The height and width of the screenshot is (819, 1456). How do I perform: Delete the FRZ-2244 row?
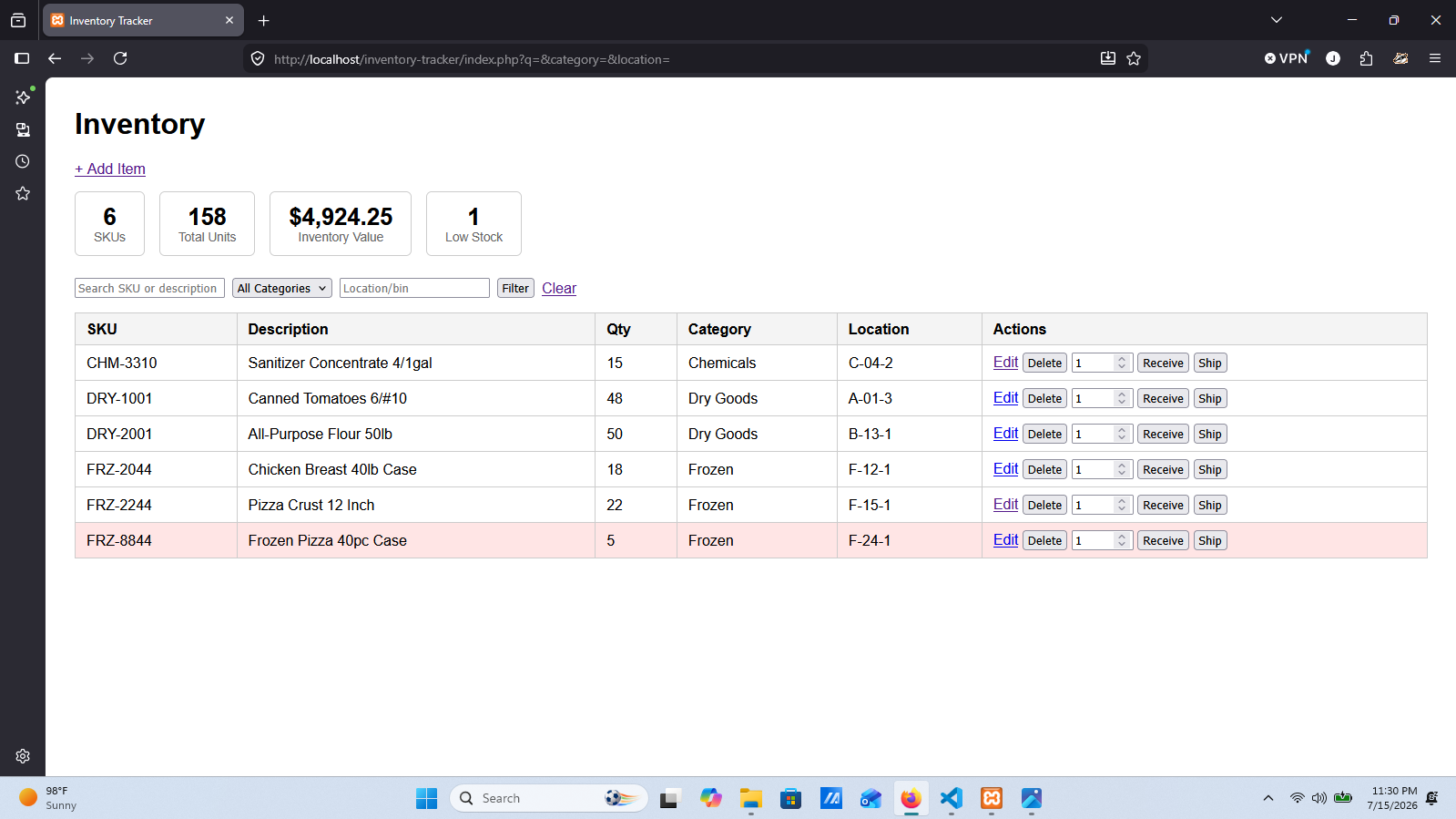coord(1044,505)
